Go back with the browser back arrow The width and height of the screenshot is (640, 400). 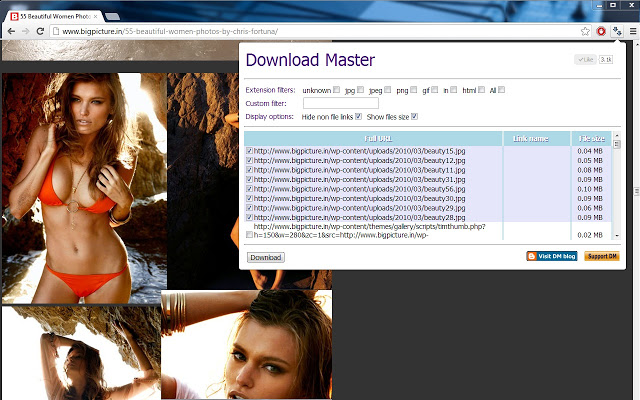(11, 31)
